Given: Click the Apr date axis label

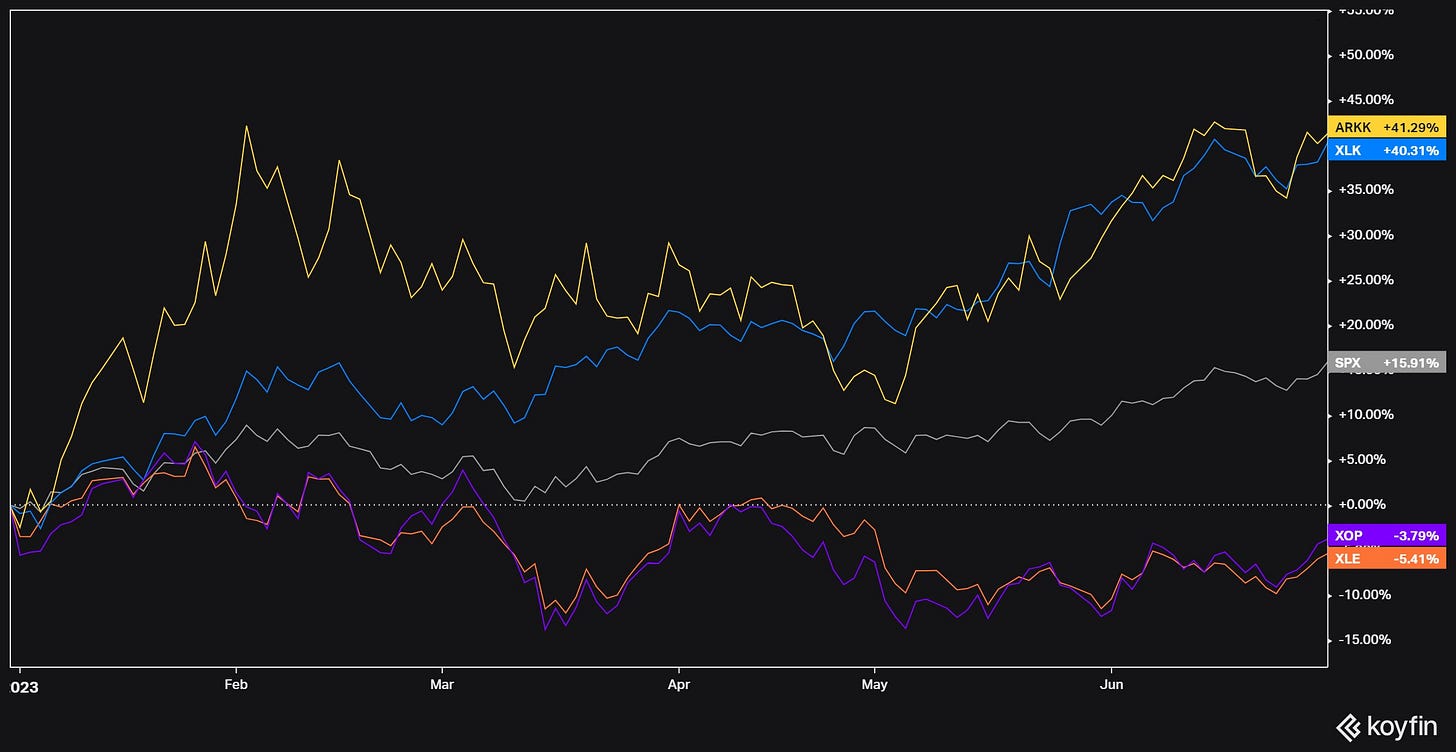Looking at the screenshot, I should tap(679, 685).
